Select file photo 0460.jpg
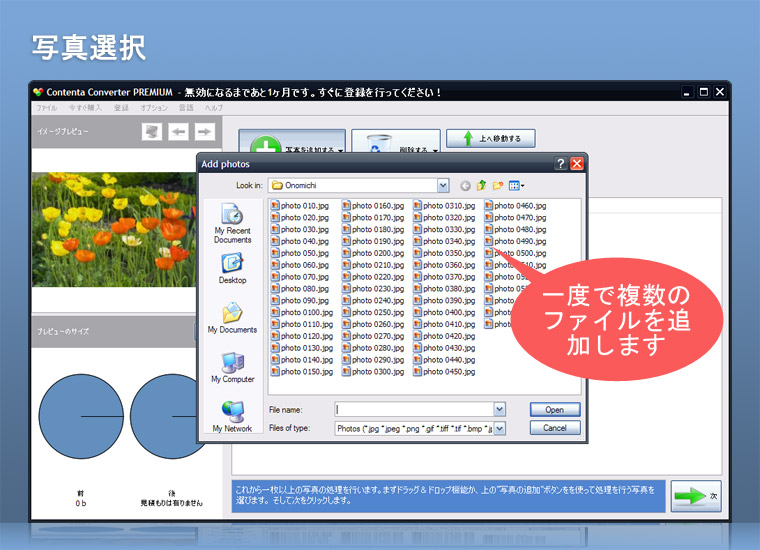 click(516, 205)
